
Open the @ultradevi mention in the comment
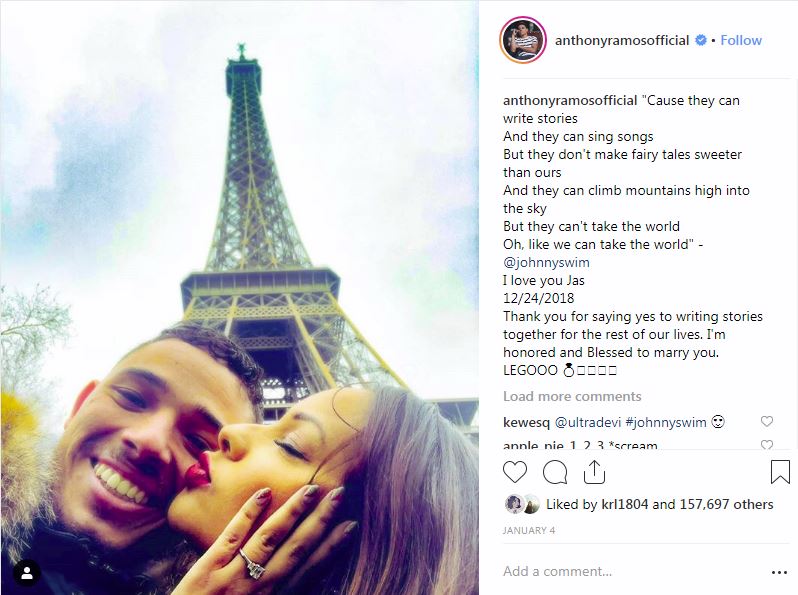(x=588, y=422)
